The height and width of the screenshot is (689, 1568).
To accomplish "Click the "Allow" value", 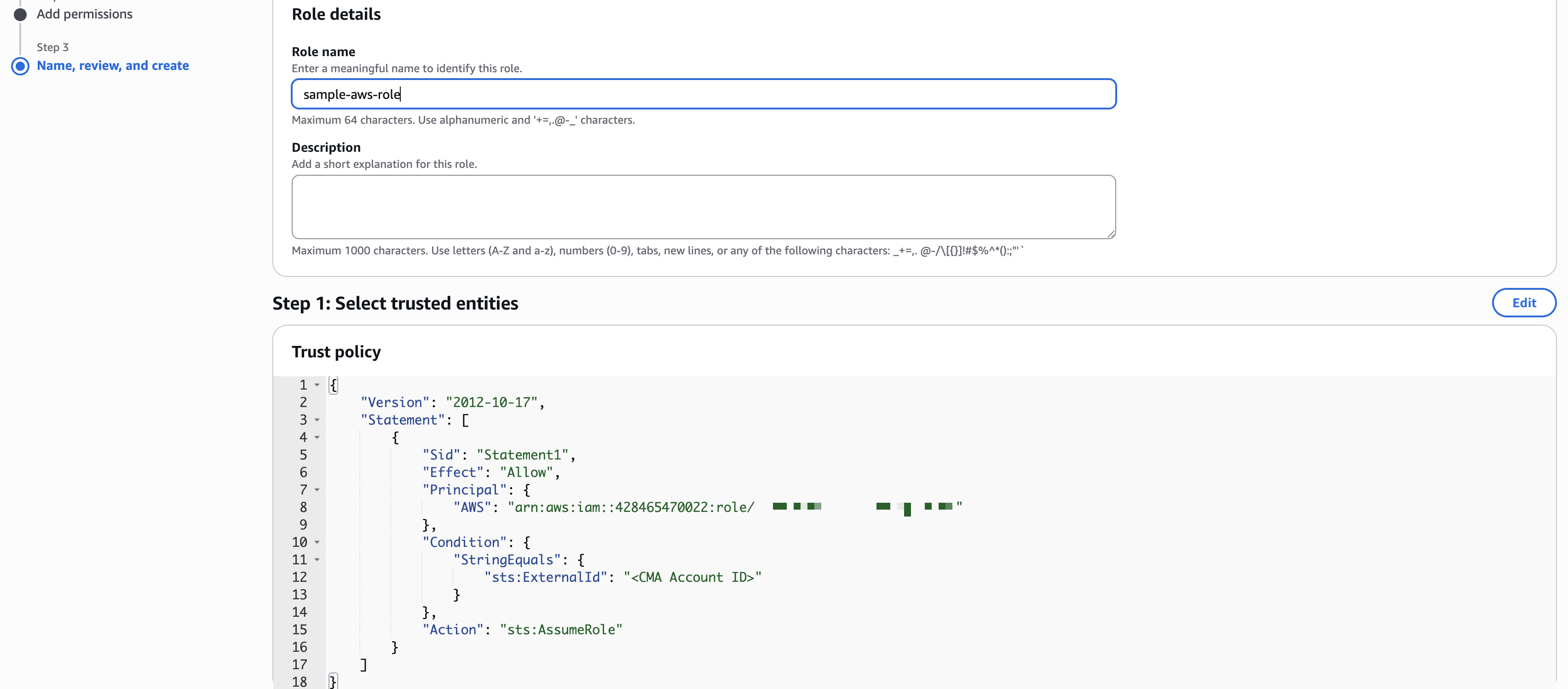I will [526, 472].
